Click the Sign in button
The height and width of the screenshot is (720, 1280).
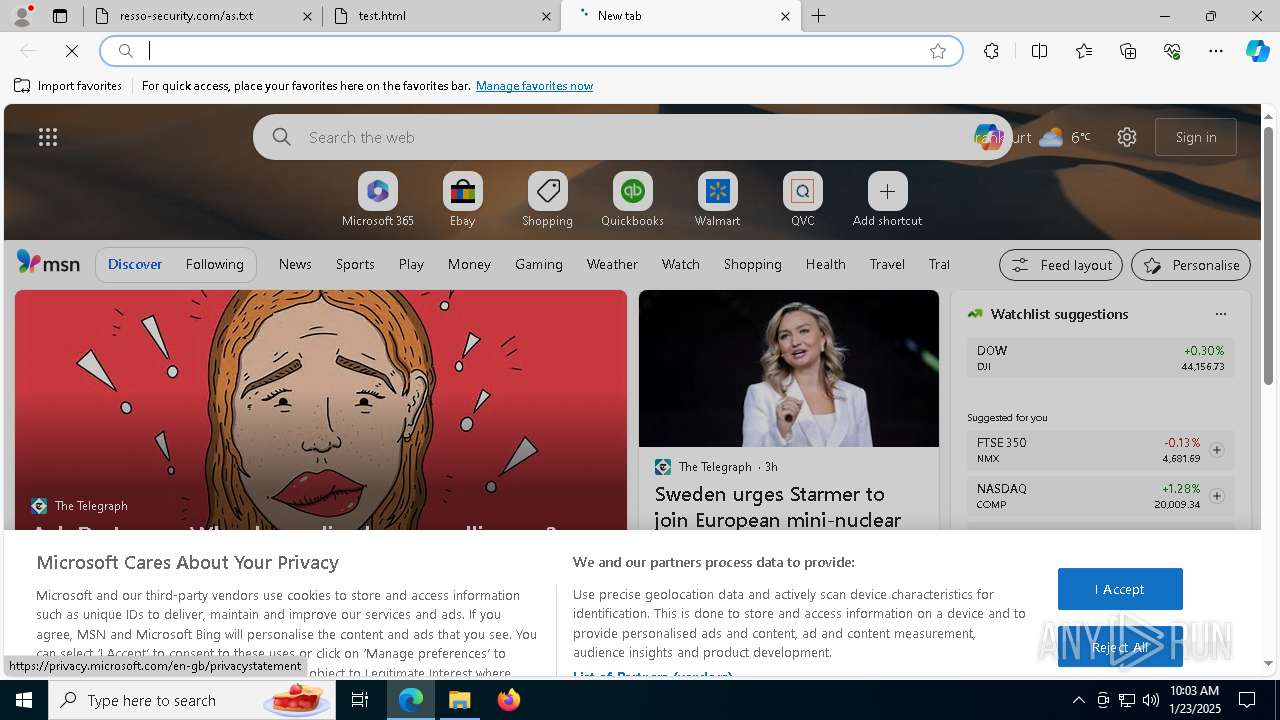point(1196,137)
